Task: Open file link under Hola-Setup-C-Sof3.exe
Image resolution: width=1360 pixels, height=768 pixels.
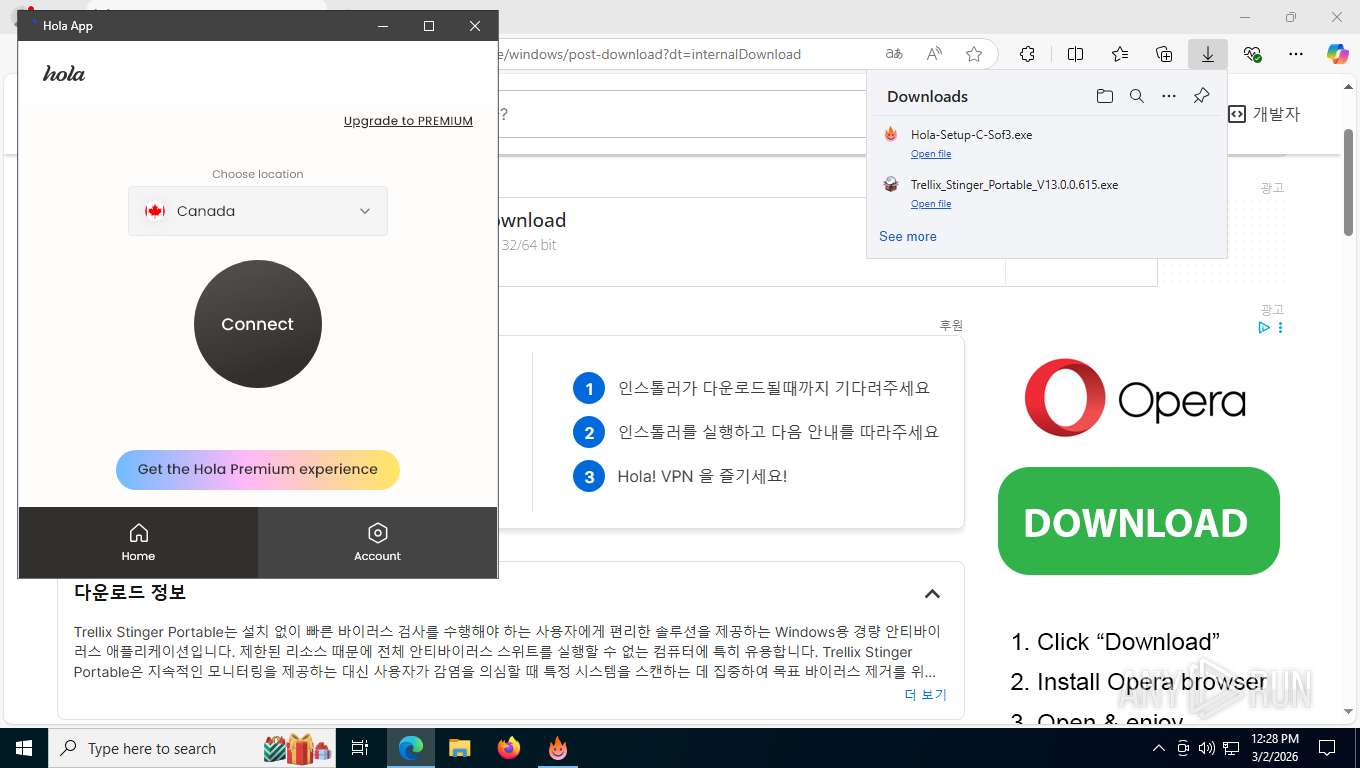Action: [930, 154]
